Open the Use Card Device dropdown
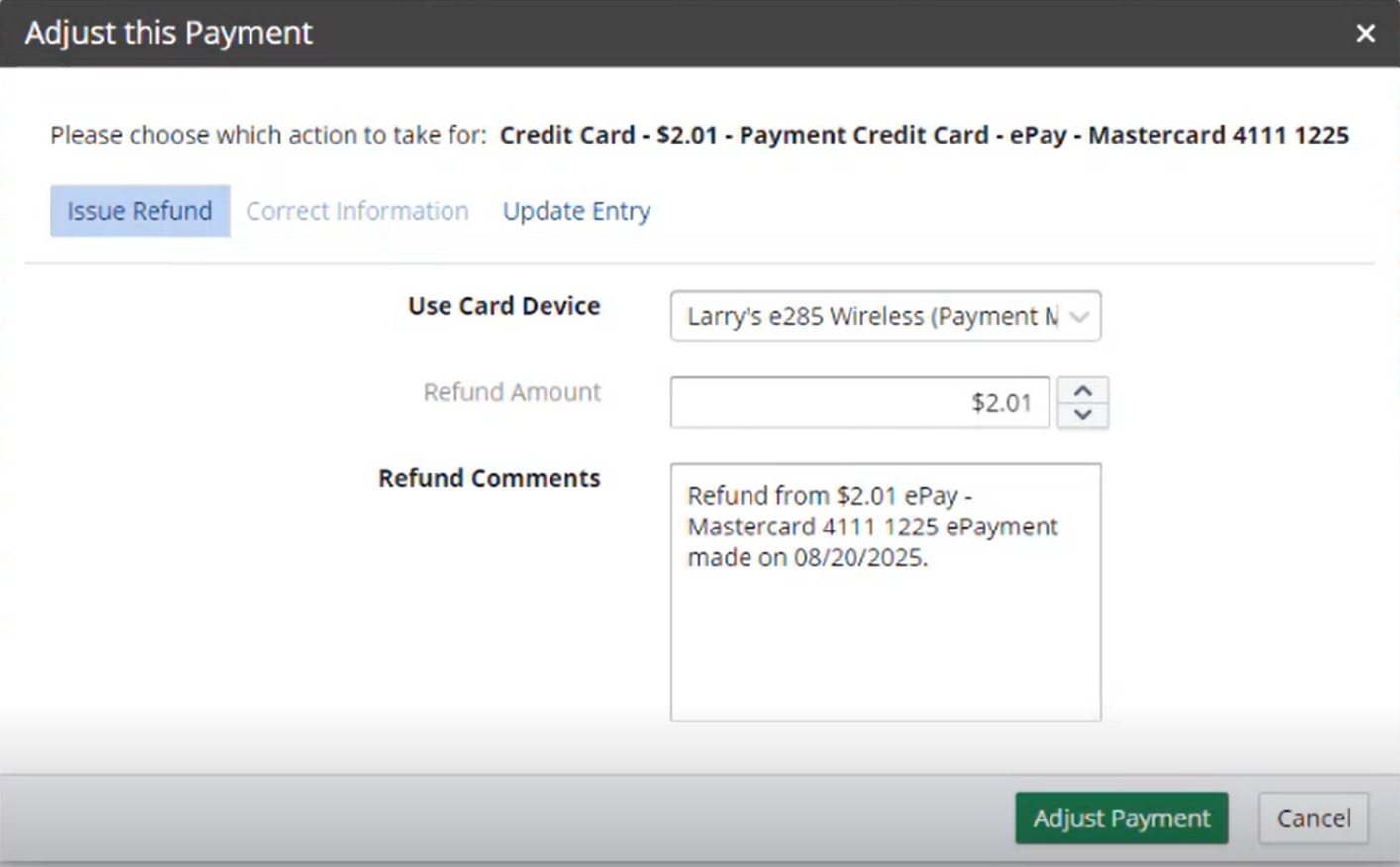Screen dimensions: 1400x867 [871, 316]
